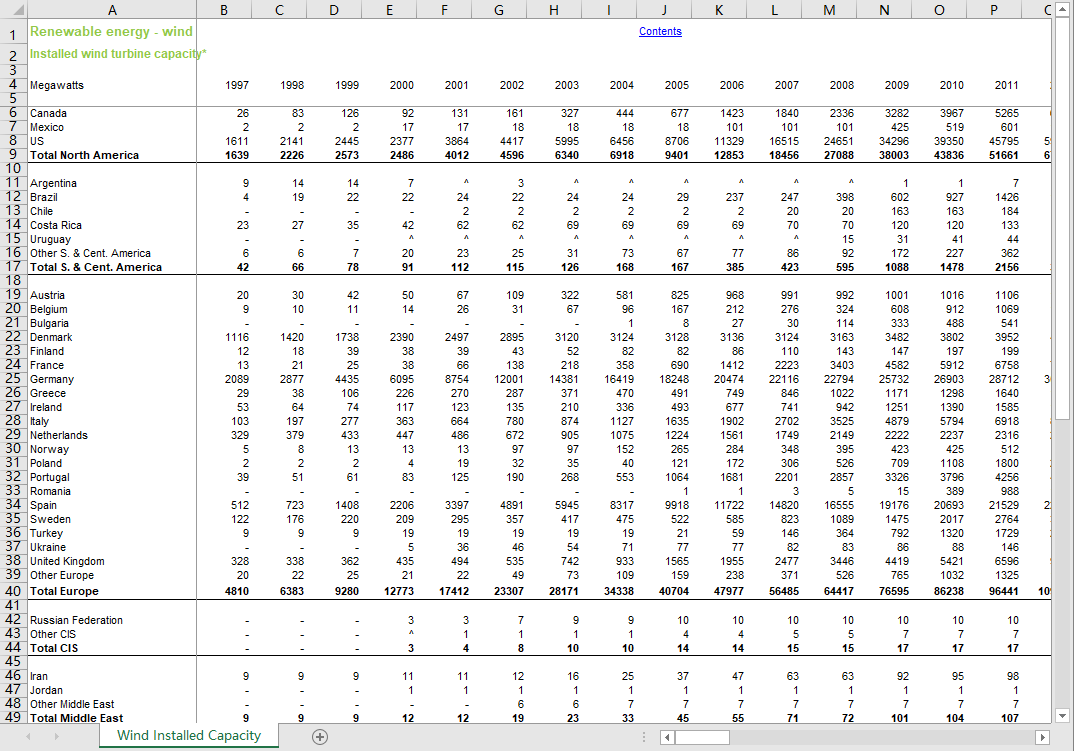This screenshot has width=1074, height=751.
Task: Click the 'Renewable energy - wind' title cell
Action: coord(111,32)
